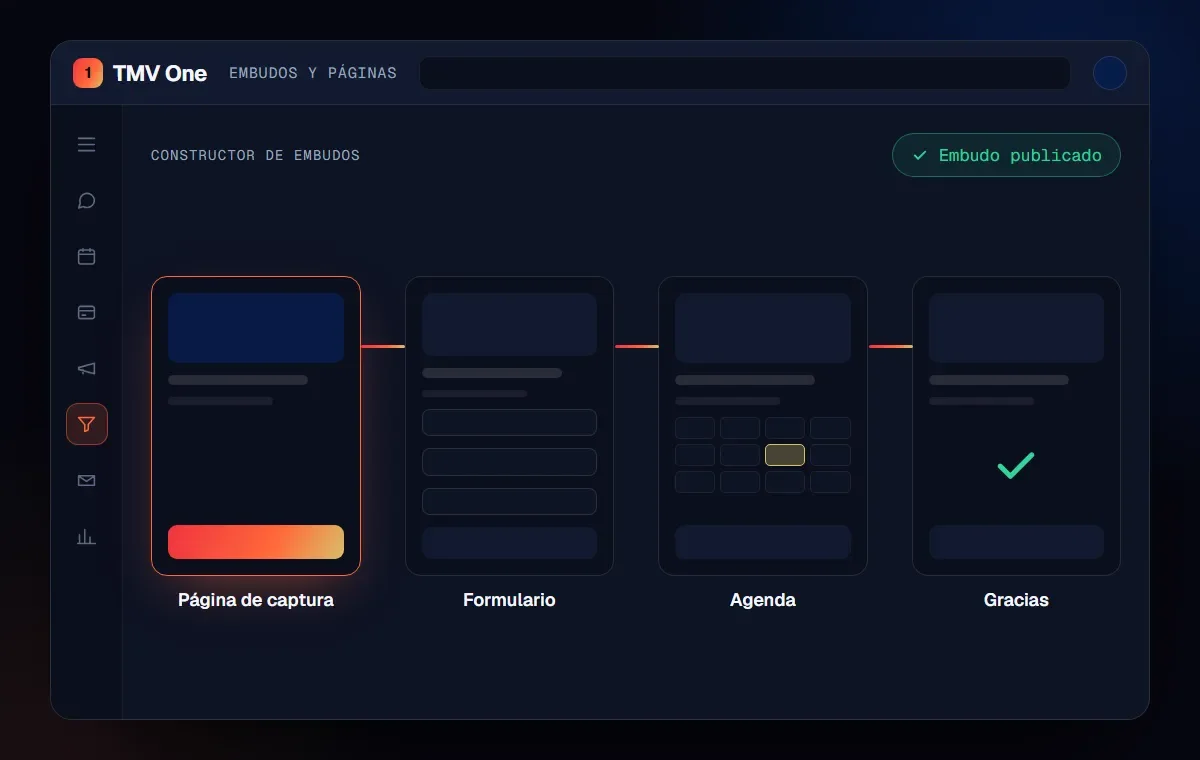Click the Página de captura label

256,600
